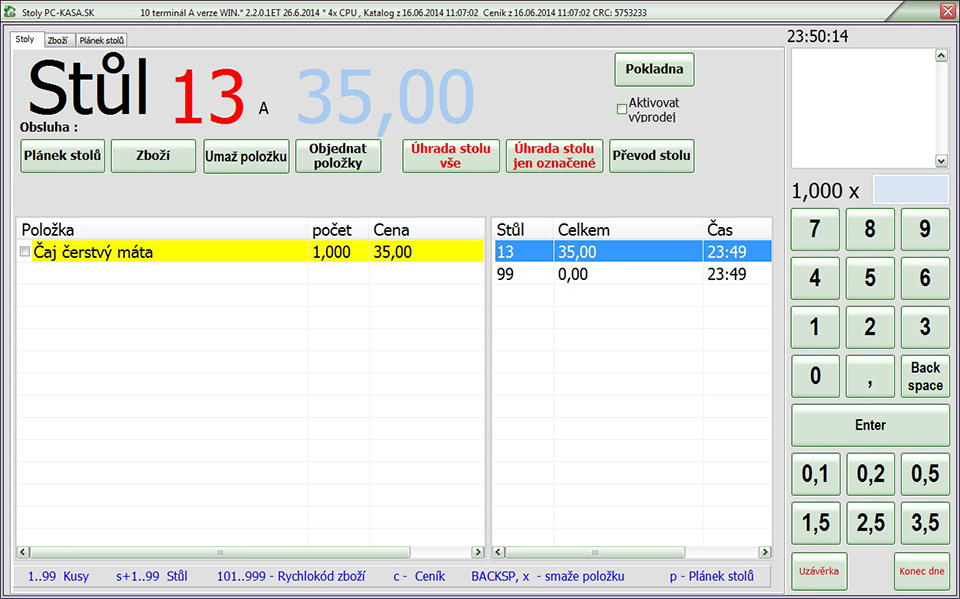
Task: Click the tables list horizontal scrollbar thumb
Action: pos(595,552)
